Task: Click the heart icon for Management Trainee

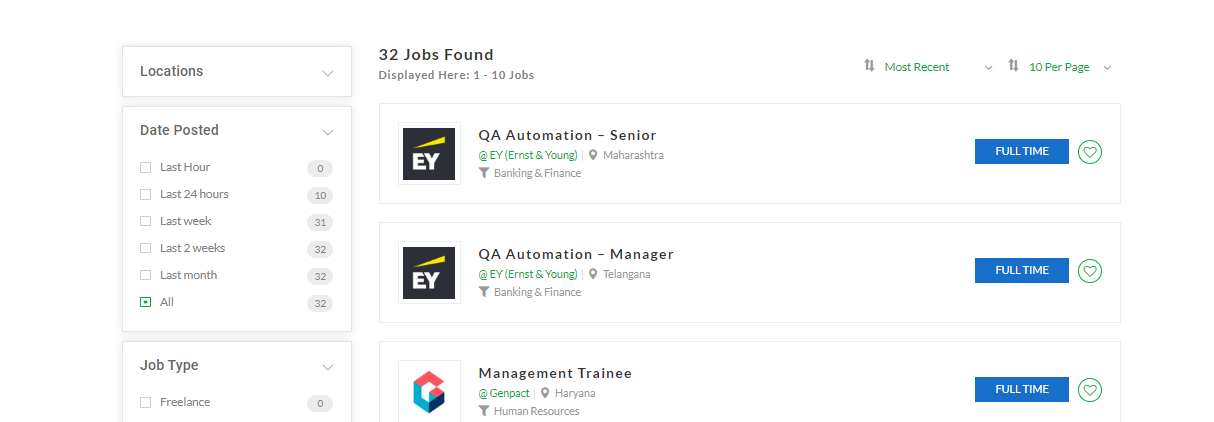Action: pos(1090,390)
